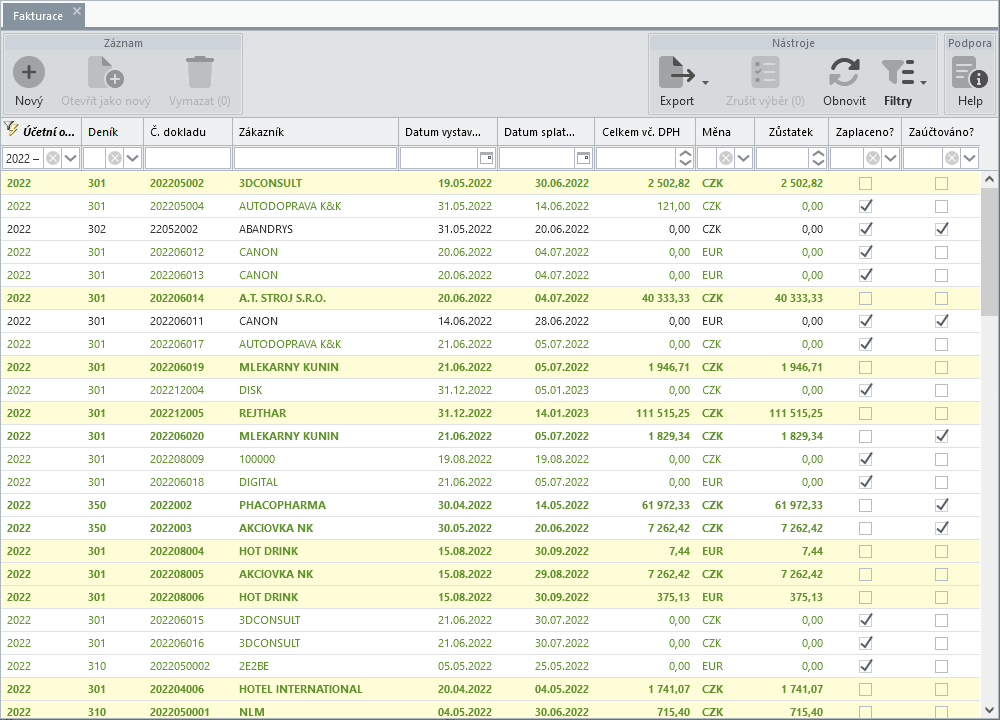This screenshot has width=1000, height=720.
Task: Toggle Zaúčtováno for CANON invoice 202206011
Action: click(x=941, y=321)
